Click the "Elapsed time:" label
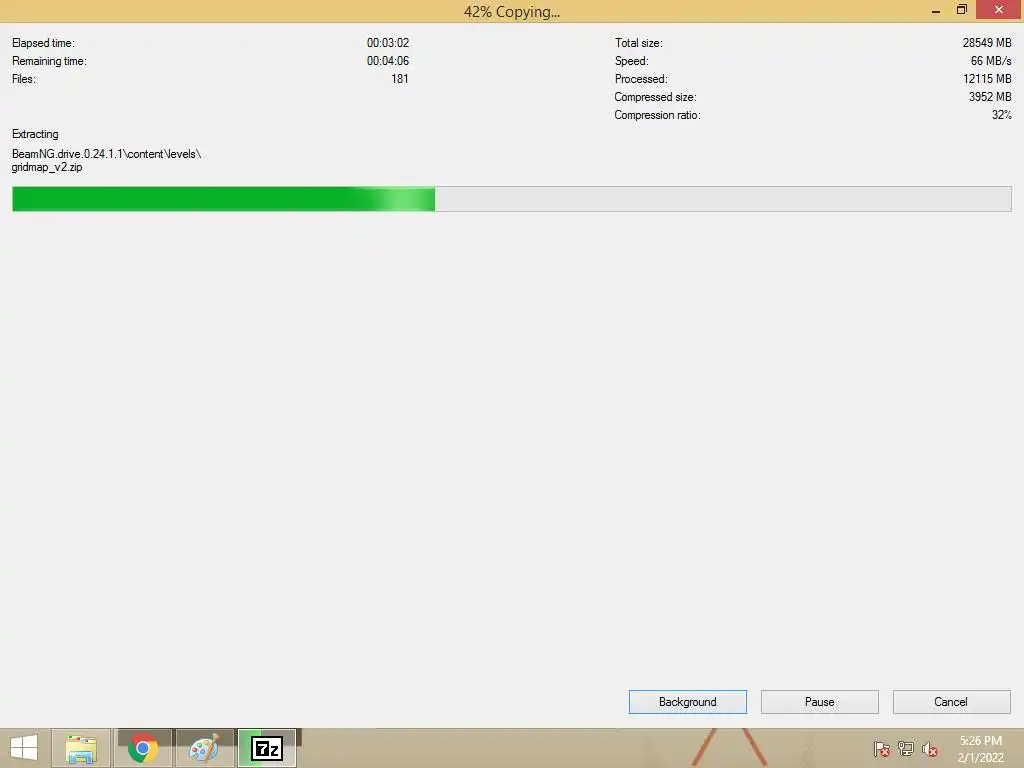The width and height of the screenshot is (1024, 768). (x=43, y=43)
